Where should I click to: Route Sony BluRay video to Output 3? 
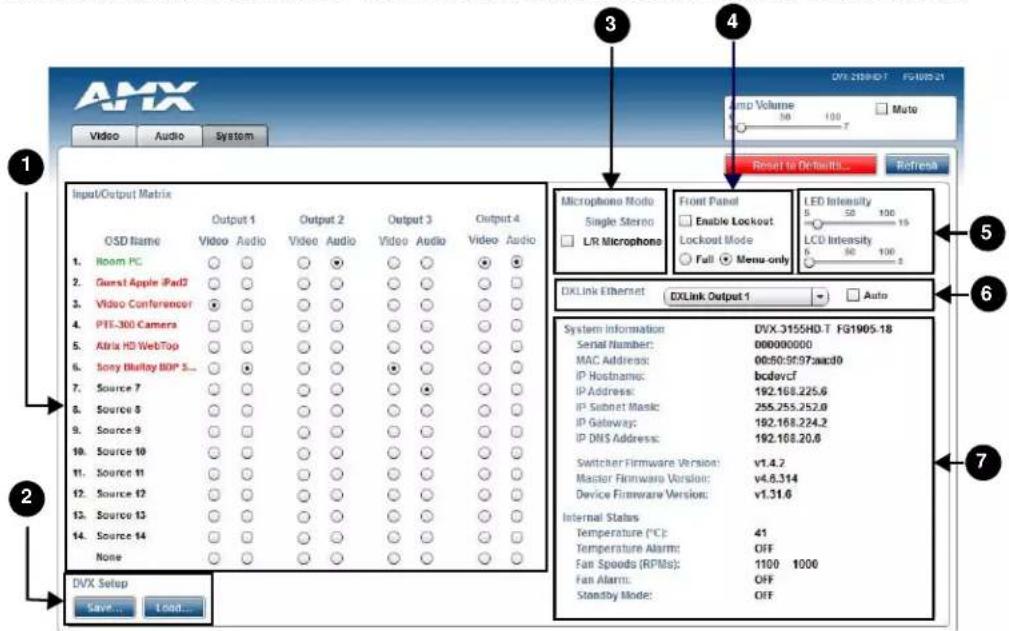pyautogui.click(x=393, y=369)
